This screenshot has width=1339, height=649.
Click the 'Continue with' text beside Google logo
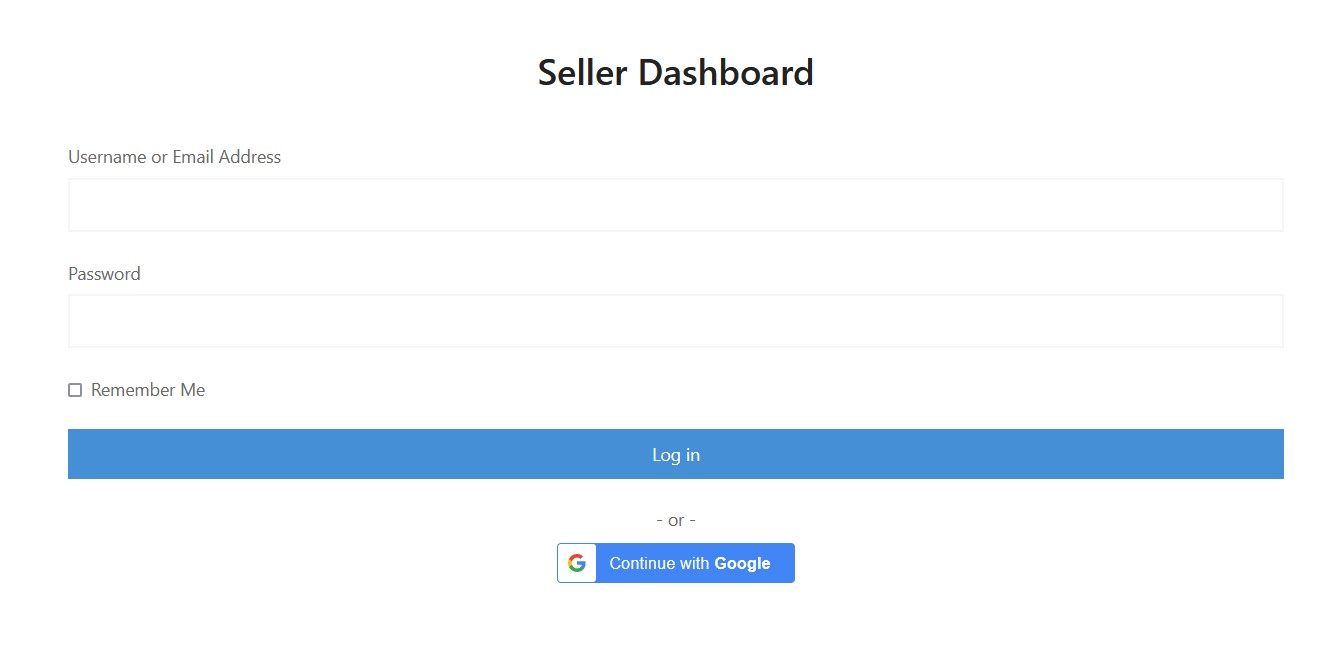659,563
